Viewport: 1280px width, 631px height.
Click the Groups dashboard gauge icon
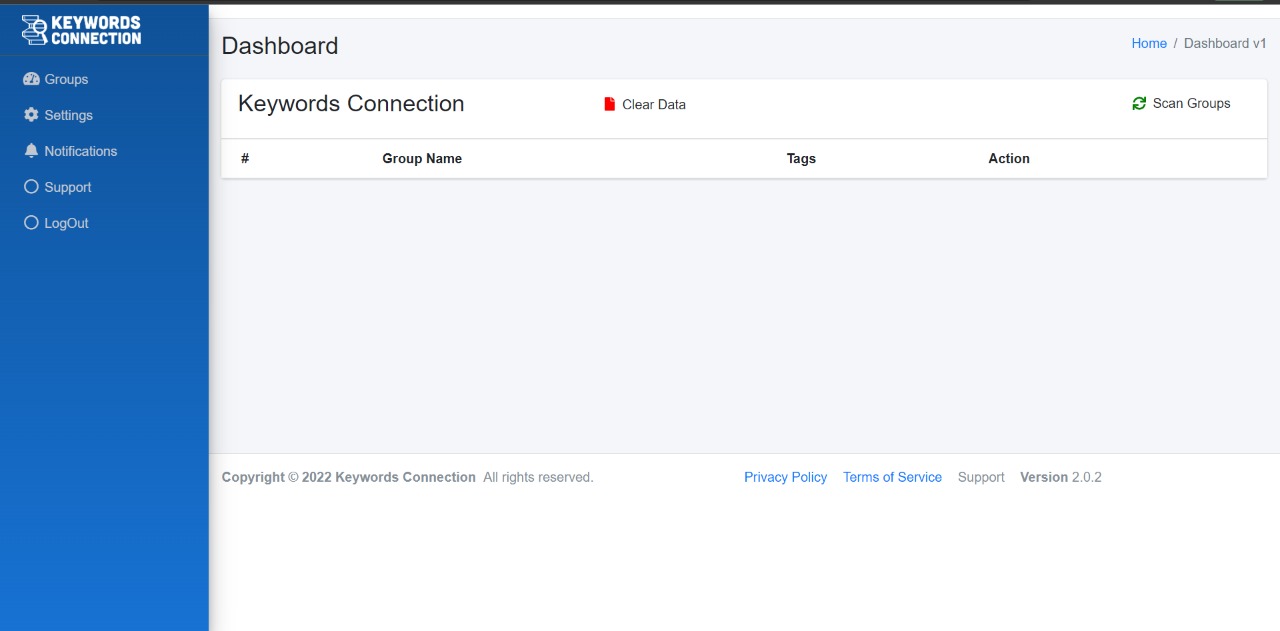[x=31, y=79]
